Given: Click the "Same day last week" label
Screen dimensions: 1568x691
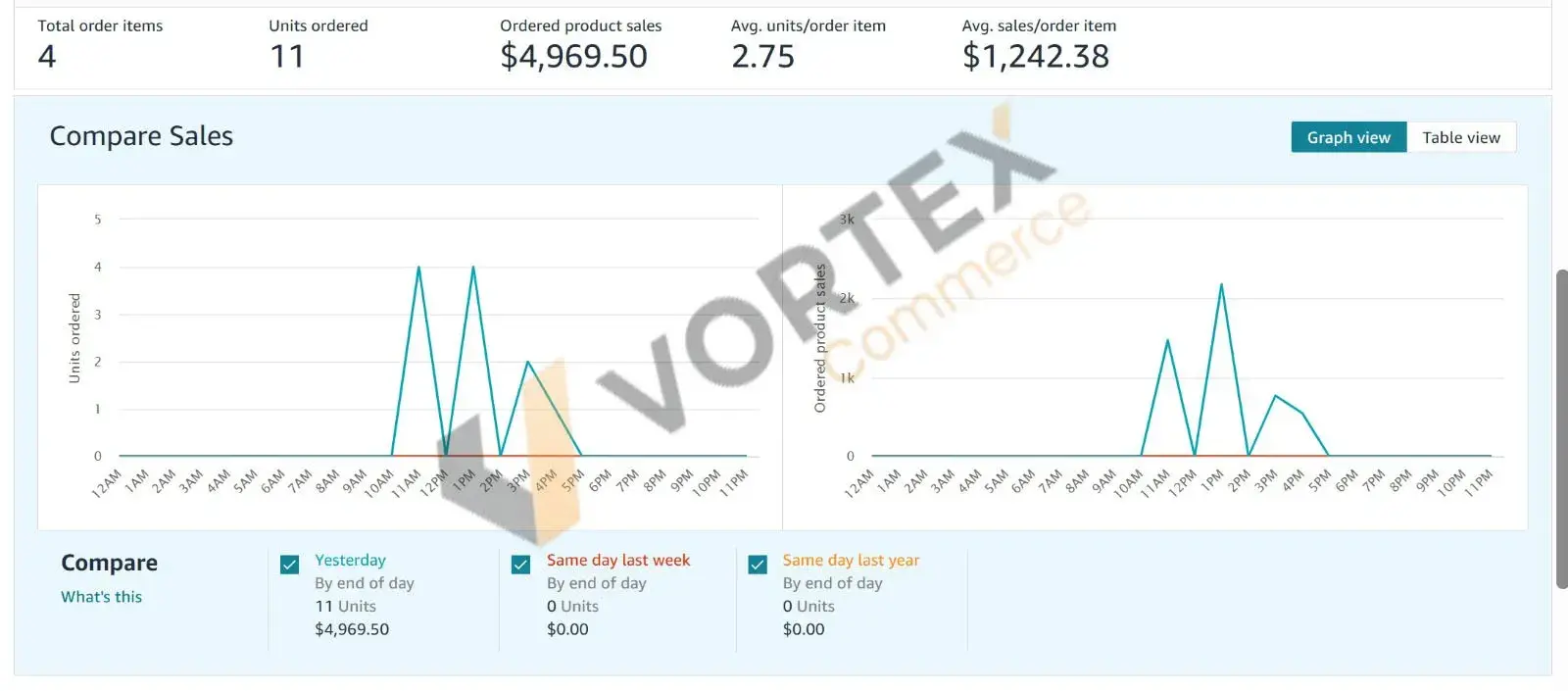Looking at the screenshot, I should [x=618, y=561].
